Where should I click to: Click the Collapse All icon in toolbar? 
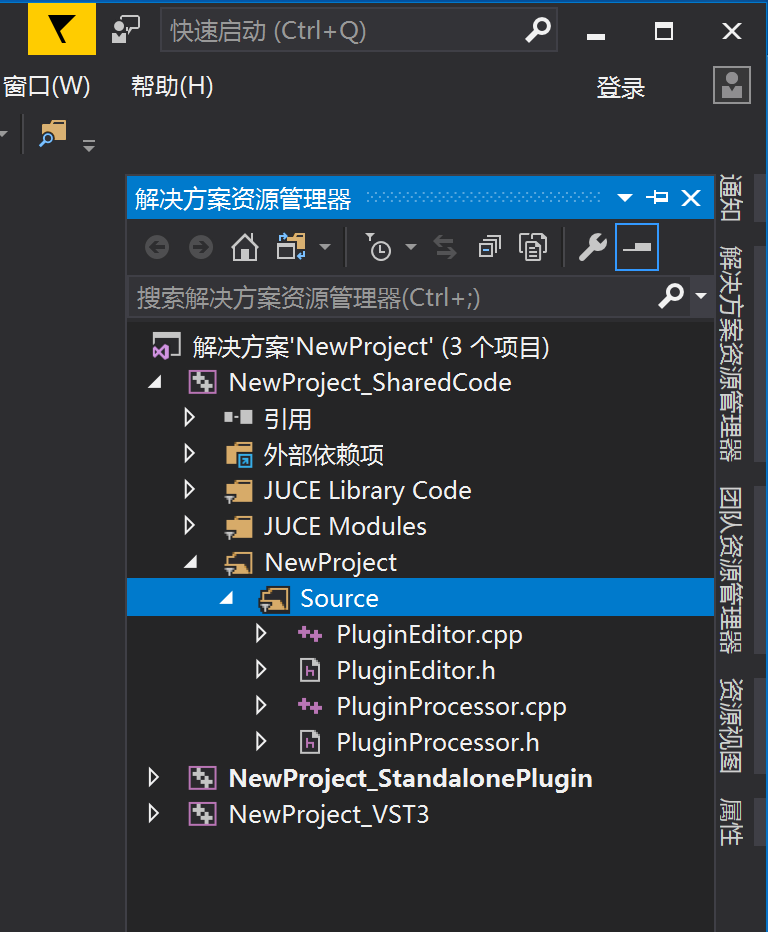click(x=489, y=247)
